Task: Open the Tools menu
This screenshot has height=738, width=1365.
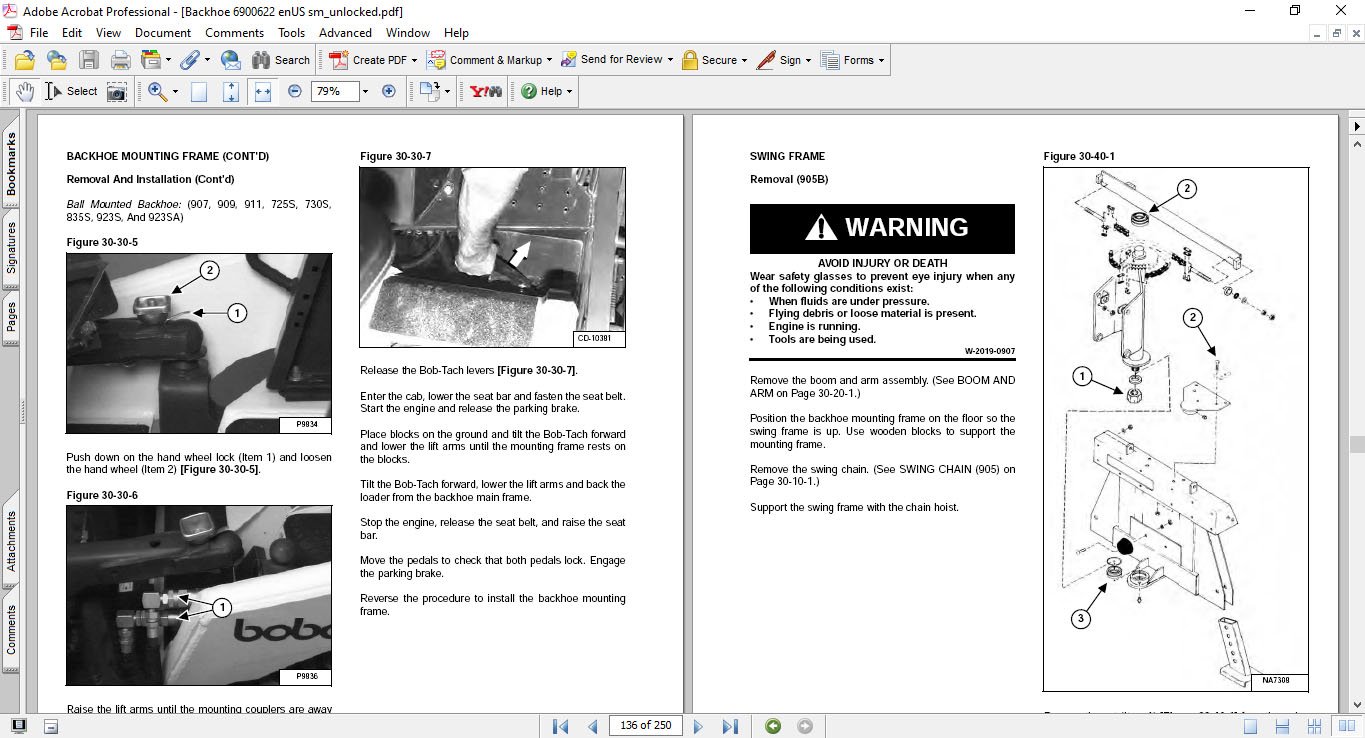Action: click(x=292, y=33)
